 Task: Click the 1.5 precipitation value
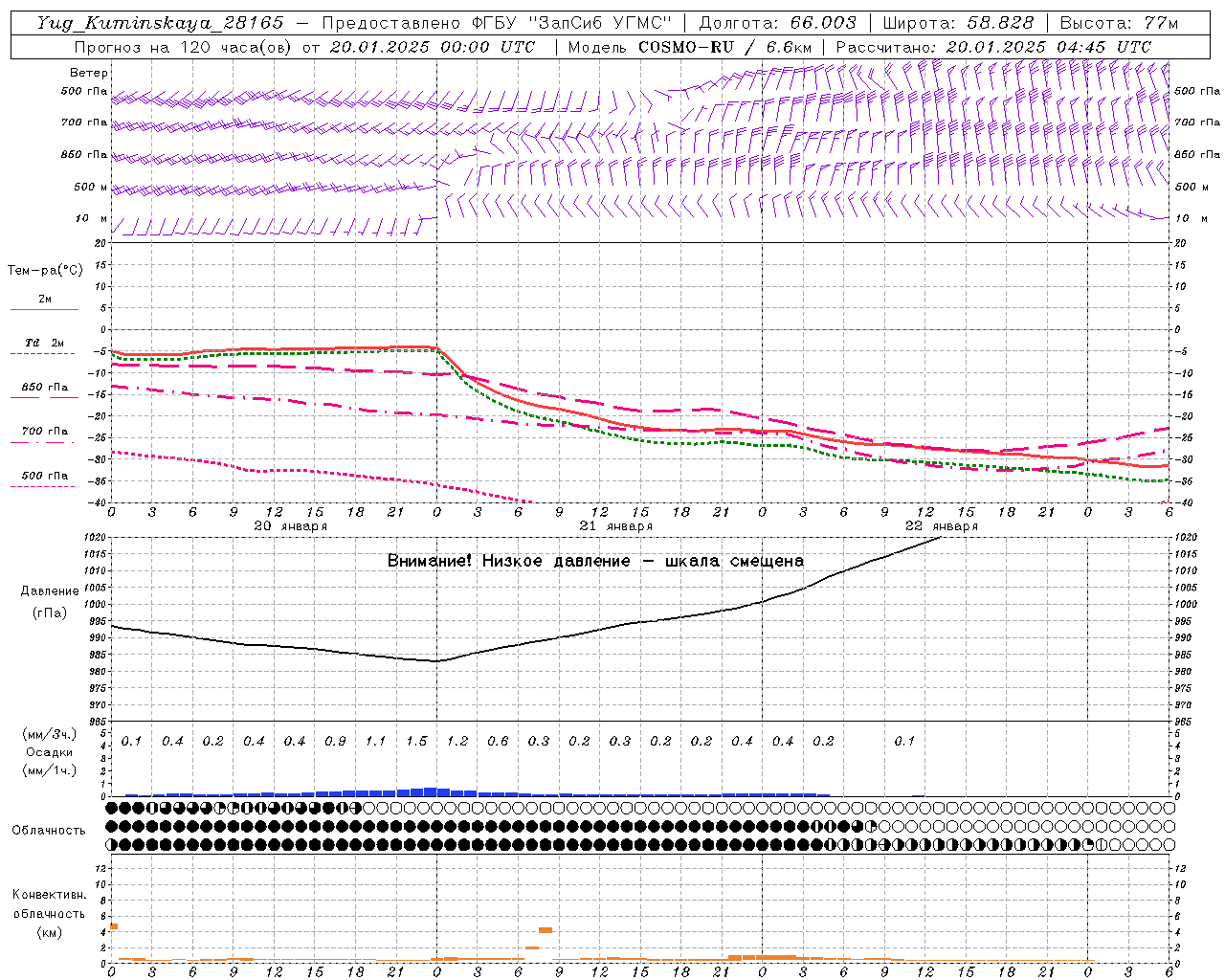416,741
